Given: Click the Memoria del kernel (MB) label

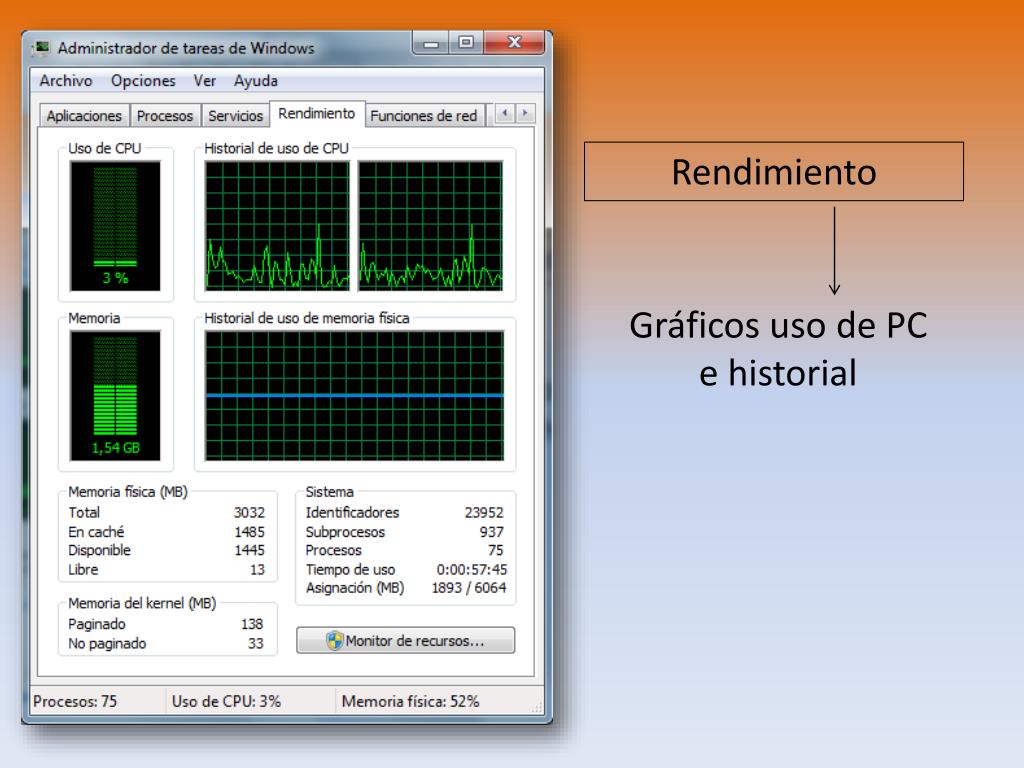Looking at the screenshot, I should pos(142,603).
